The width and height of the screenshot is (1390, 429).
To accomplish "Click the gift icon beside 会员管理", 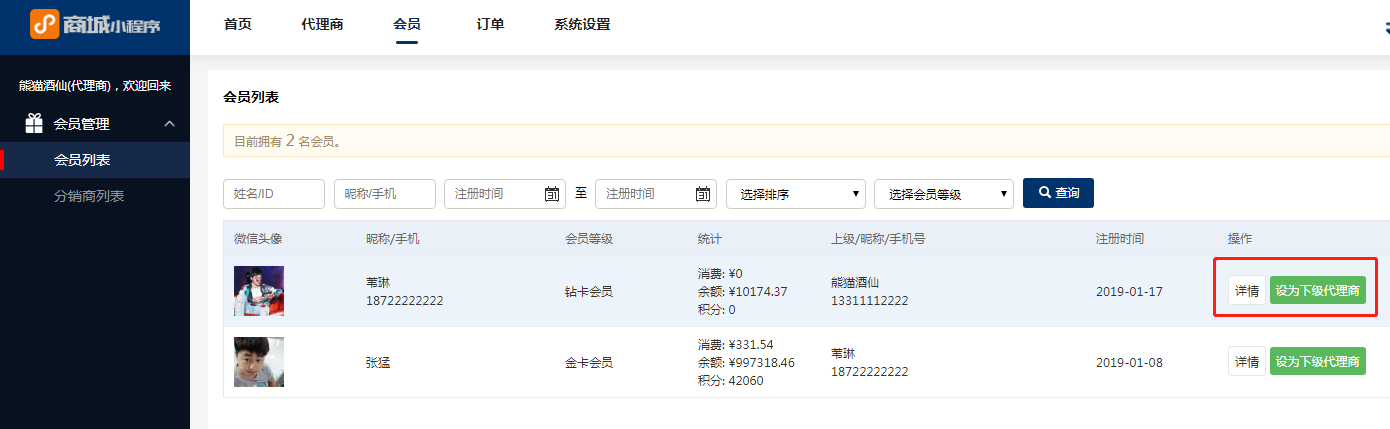I will [x=34, y=124].
